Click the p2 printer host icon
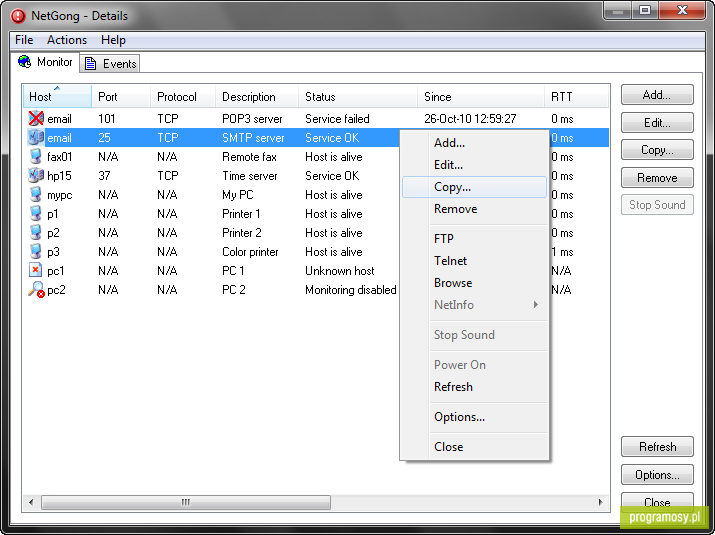The width and height of the screenshot is (715, 535). tap(36, 233)
